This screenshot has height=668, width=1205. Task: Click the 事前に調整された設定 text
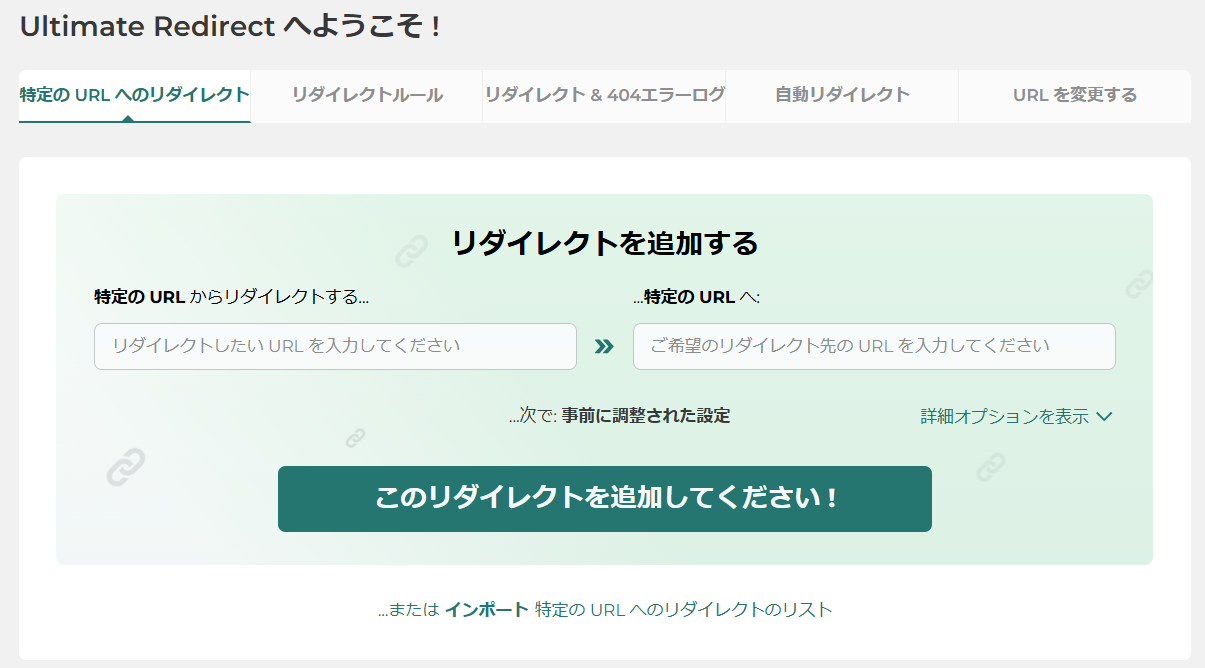646,416
